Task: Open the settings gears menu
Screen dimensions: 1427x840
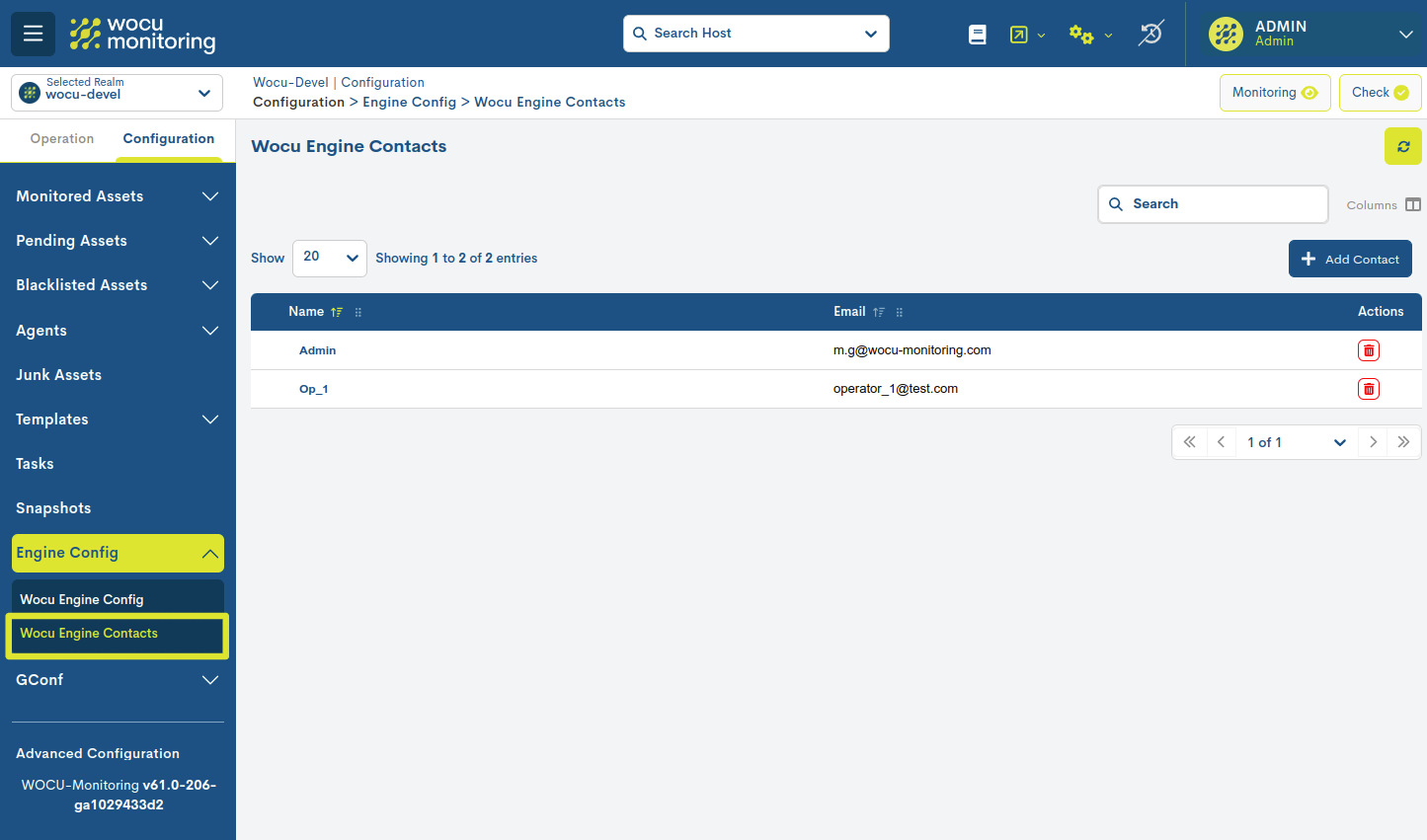Action: pyautogui.click(x=1090, y=35)
